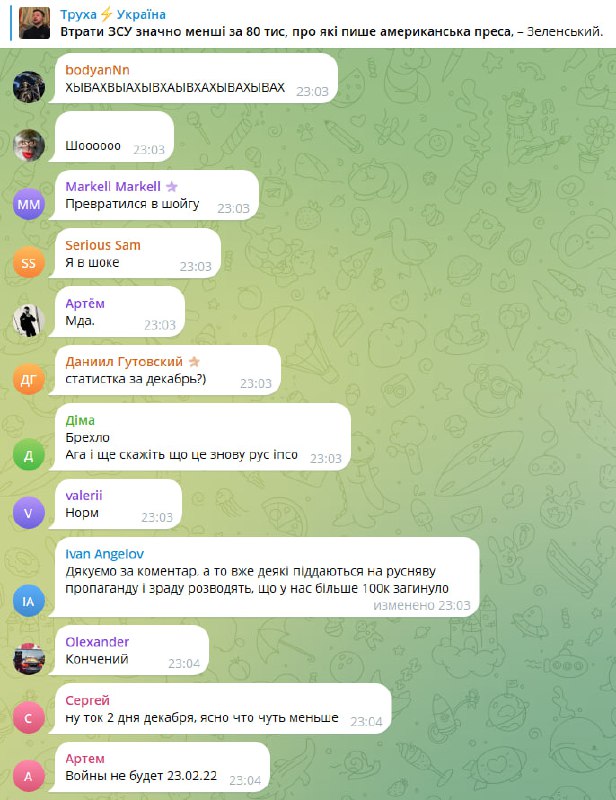
Task: Open Olexander's sender name
Action: tap(97, 642)
